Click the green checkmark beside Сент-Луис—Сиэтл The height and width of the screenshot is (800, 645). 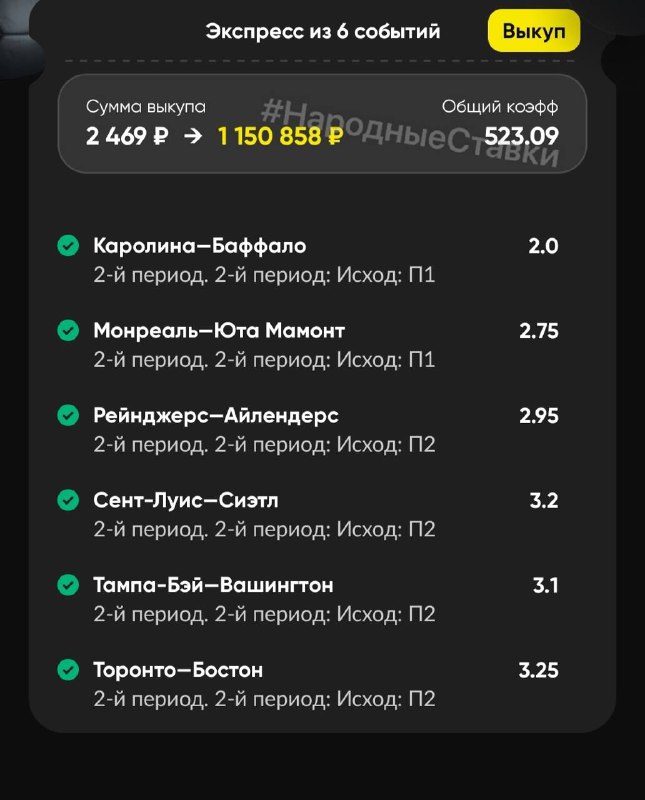point(68,500)
